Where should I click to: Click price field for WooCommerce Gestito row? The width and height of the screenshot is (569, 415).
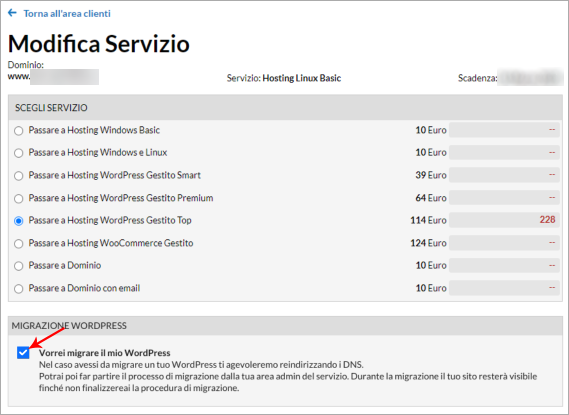pos(504,243)
